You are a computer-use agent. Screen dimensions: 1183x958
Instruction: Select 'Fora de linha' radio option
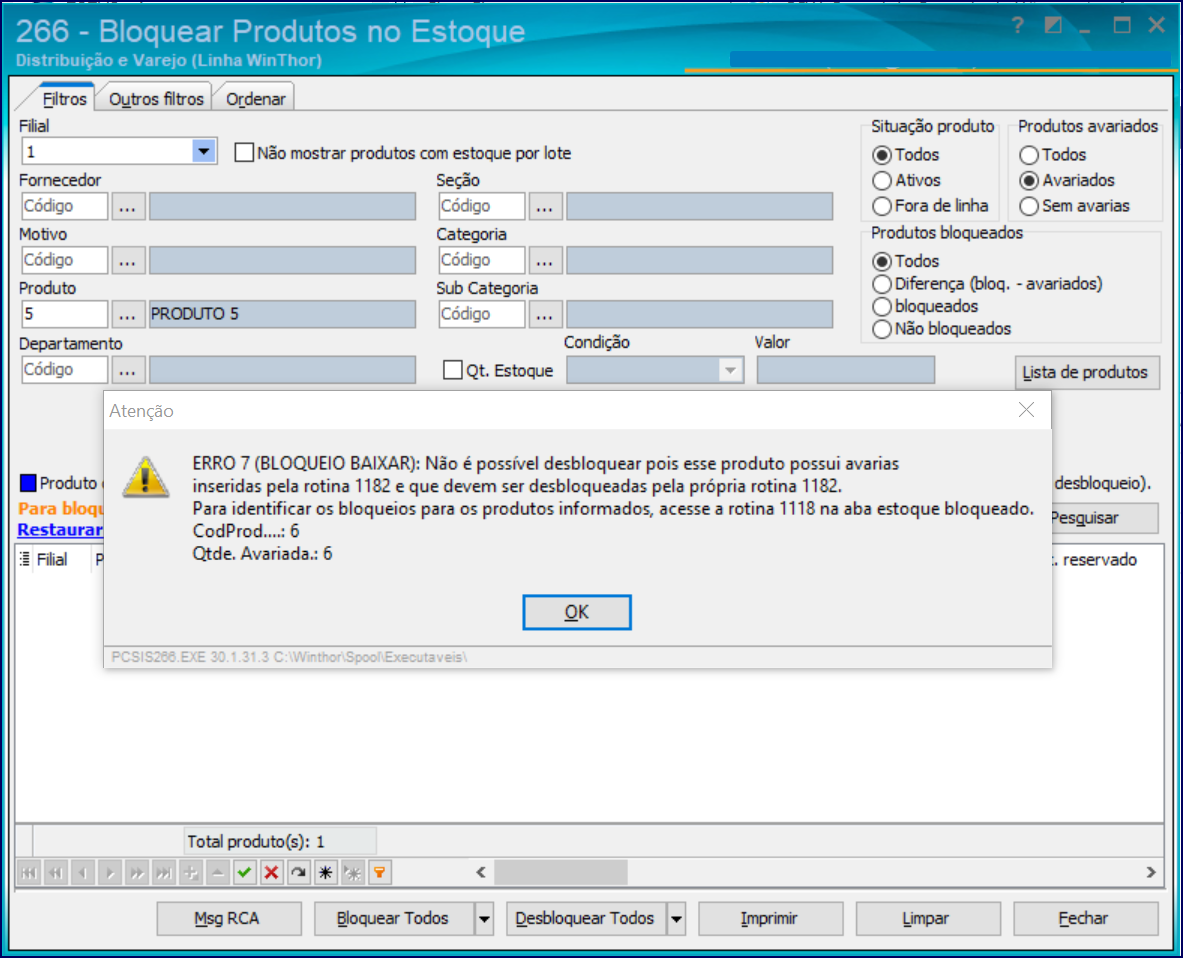point(881,206)
